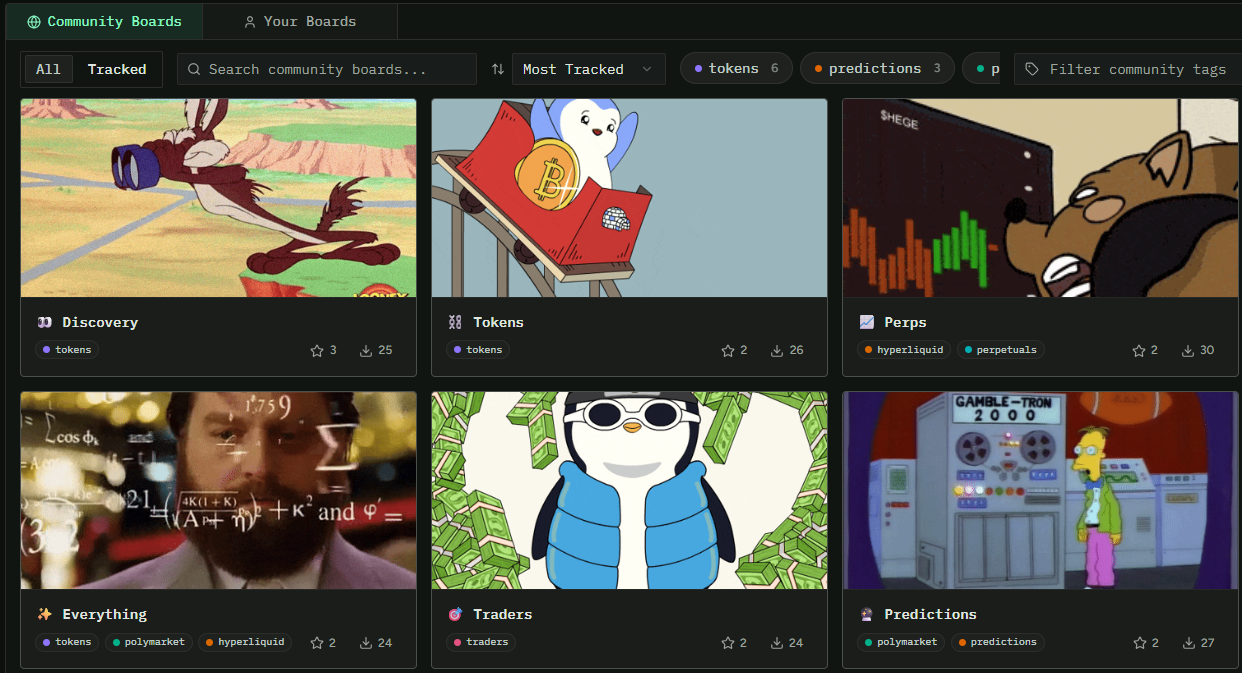The image size is (1242, 673).
Task: Click download icon on Everything board
Action: (x=366, y=643)
